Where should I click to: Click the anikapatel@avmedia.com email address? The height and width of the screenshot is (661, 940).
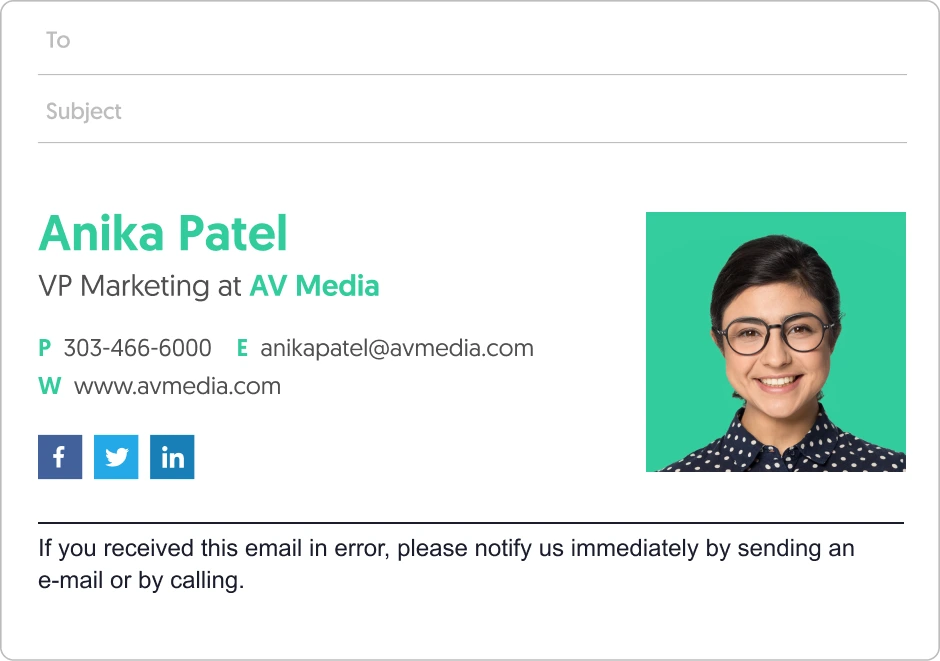click(x=397, y=348)
